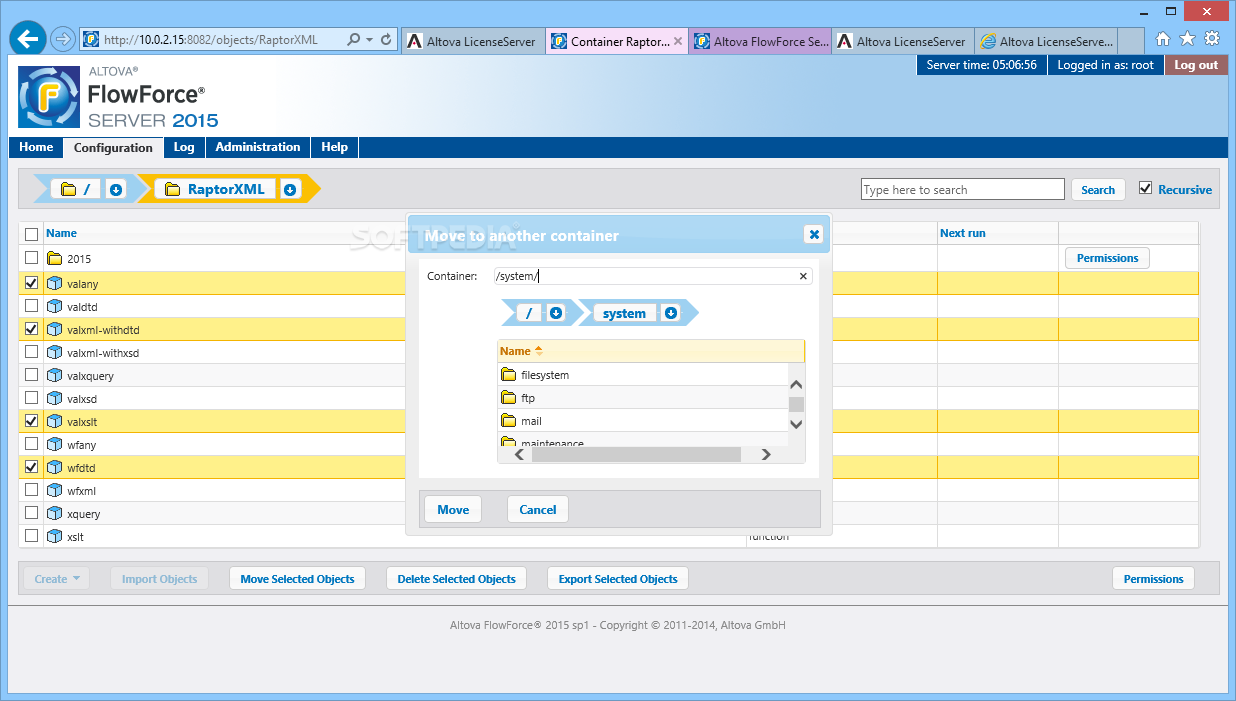Screen dimensions: 1236x701
Task: Click the ftp folder icon in dialog
Action: tap(508, 398)
